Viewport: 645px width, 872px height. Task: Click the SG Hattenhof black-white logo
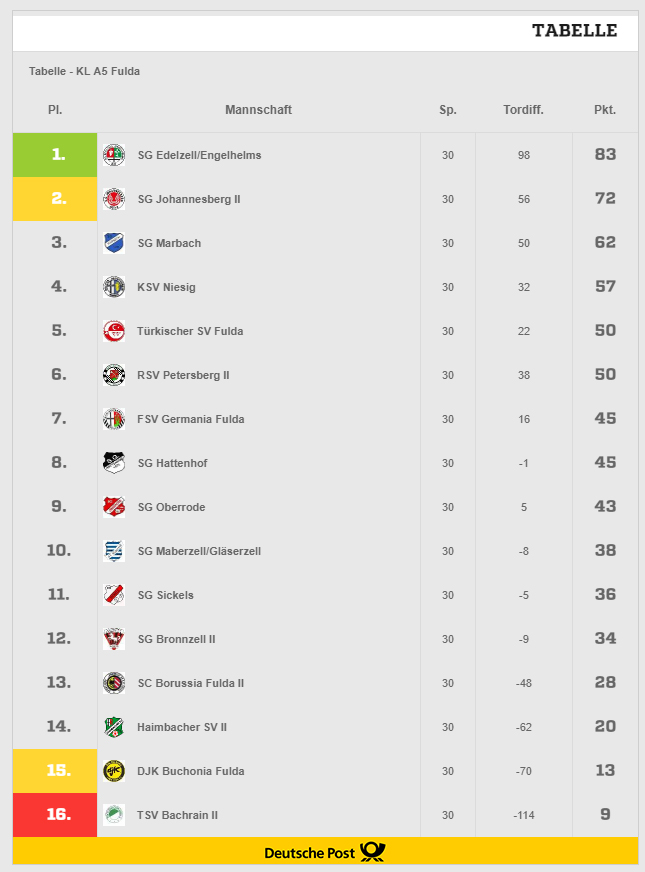[114, 463]
